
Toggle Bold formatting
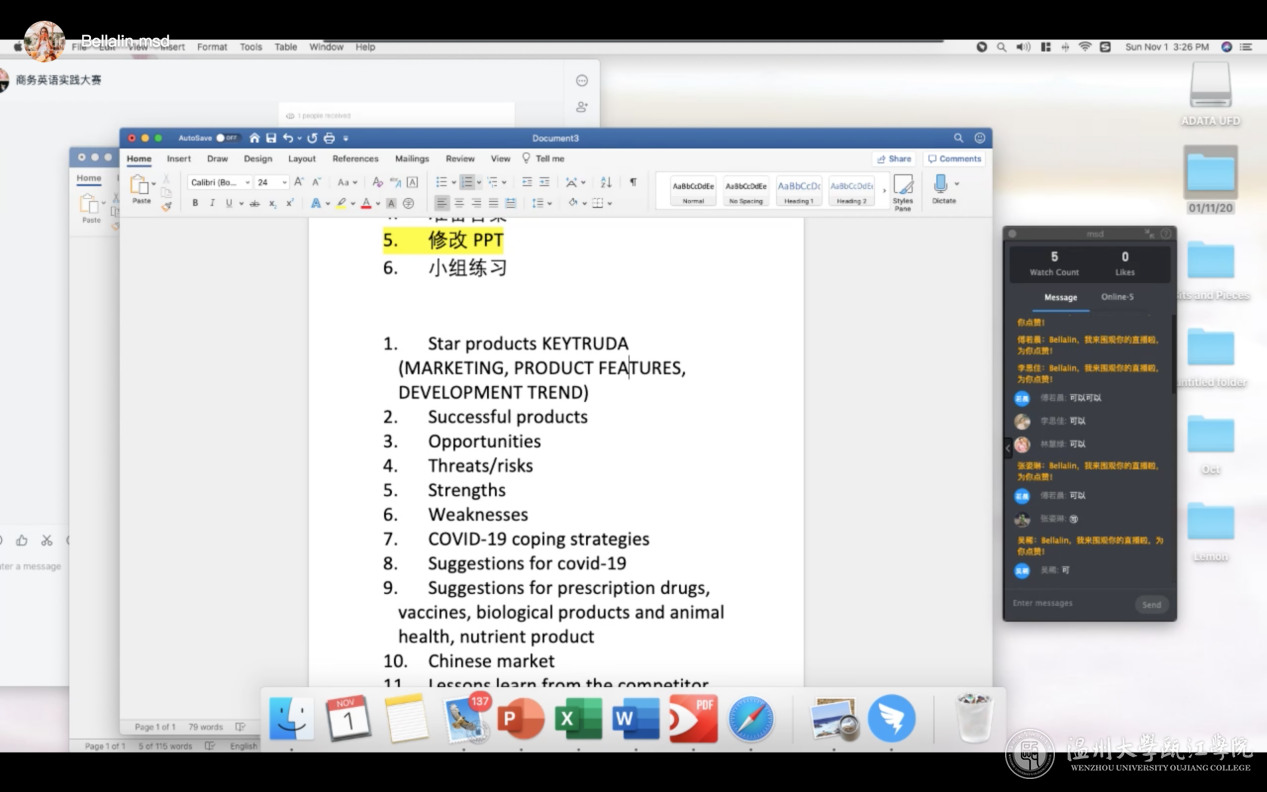click(195, 203)
